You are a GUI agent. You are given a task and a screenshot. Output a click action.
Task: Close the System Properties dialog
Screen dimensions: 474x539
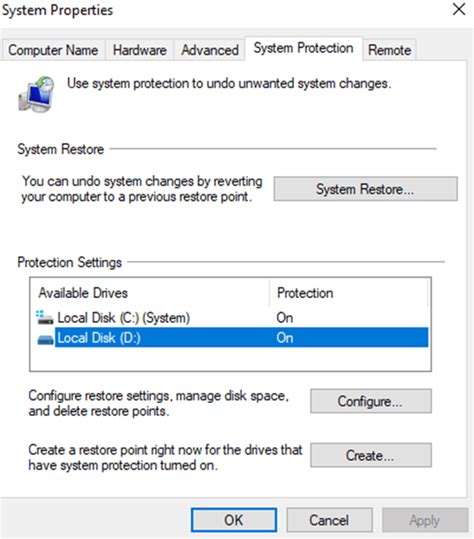[459, 9]
